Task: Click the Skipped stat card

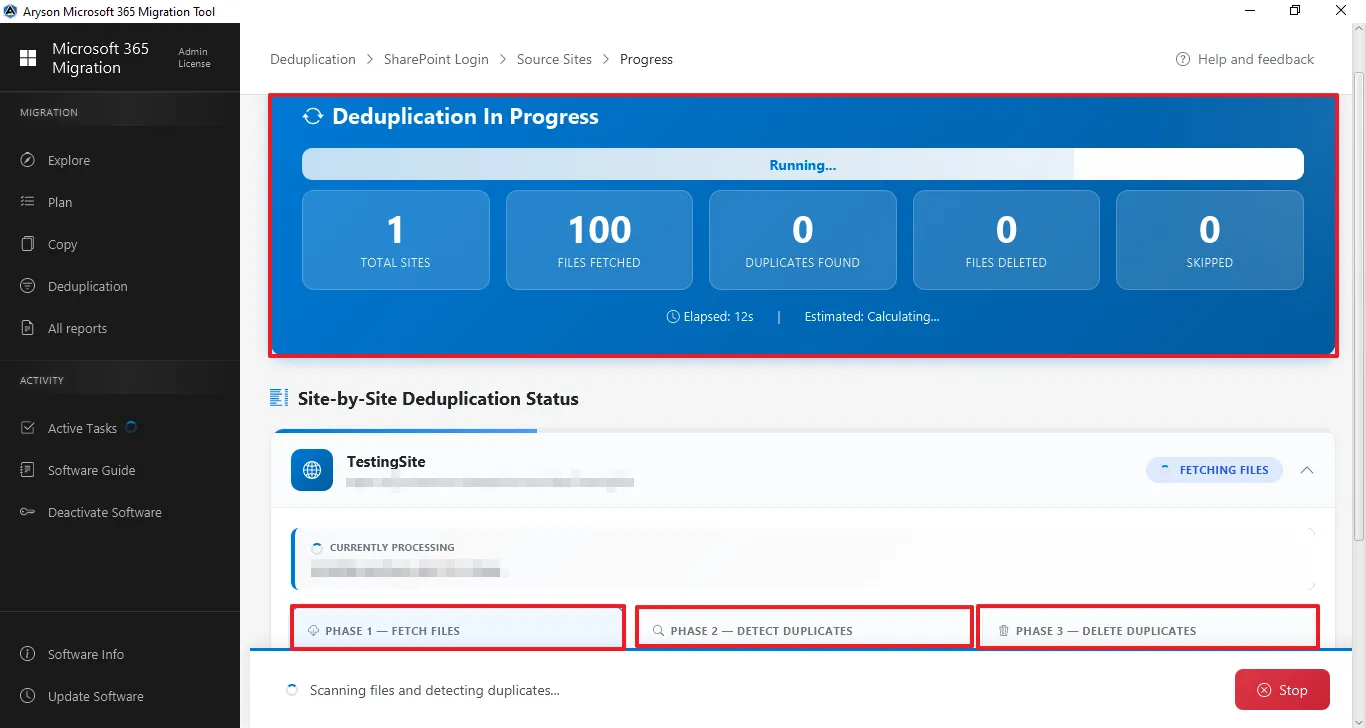Action: click(x=1210, y=240)
